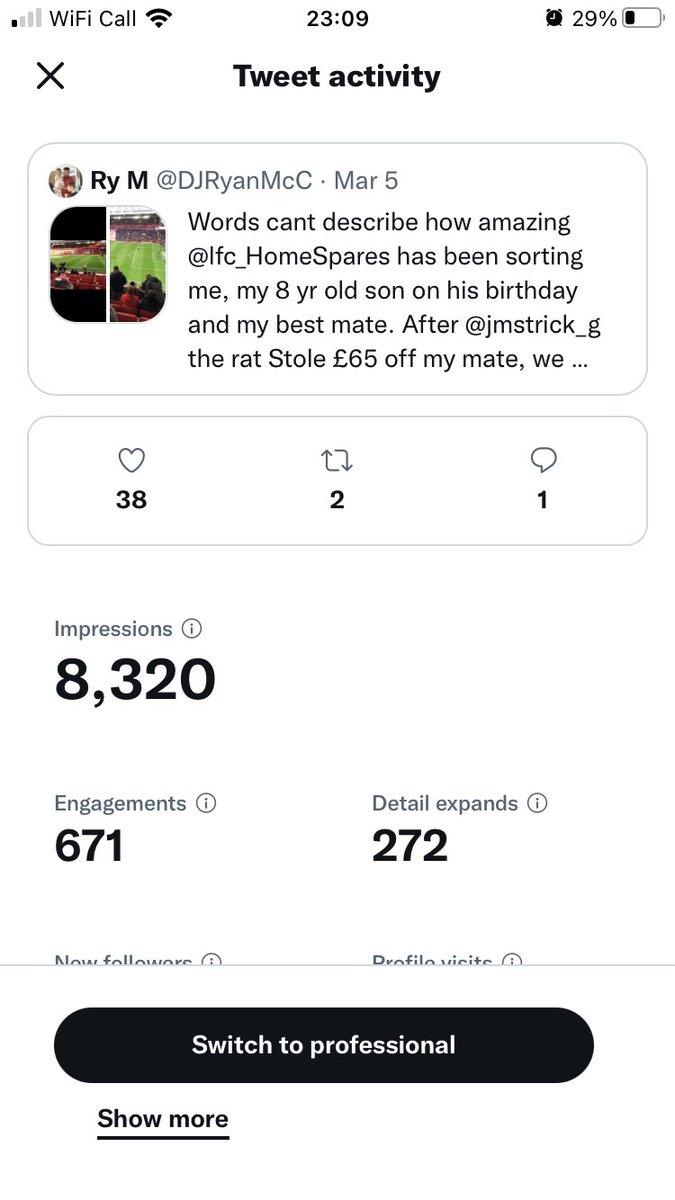Screen dimensions: 675x1200
Task: Tap the retweet arrows icon
Action: [337, 460]
